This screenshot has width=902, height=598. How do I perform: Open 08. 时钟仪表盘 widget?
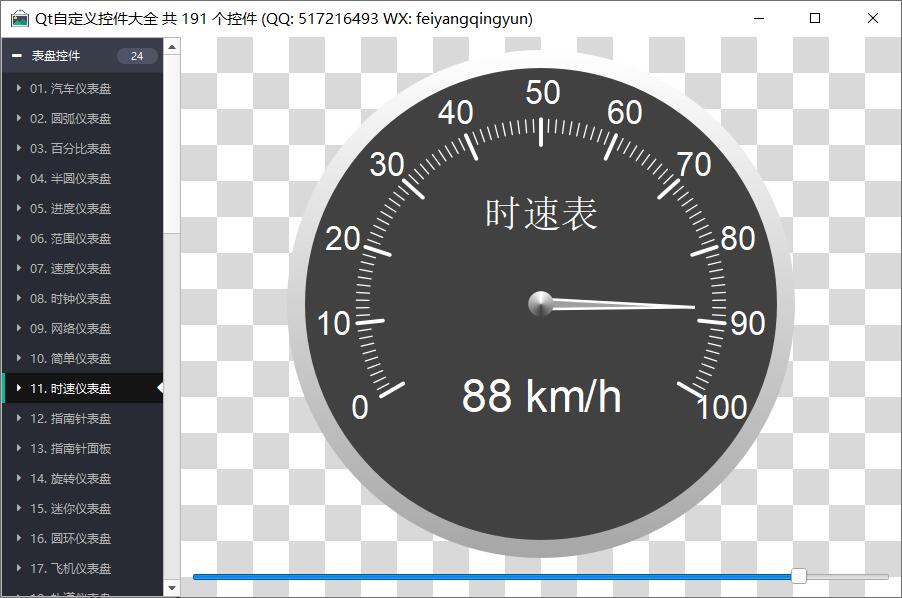point(70,298)
